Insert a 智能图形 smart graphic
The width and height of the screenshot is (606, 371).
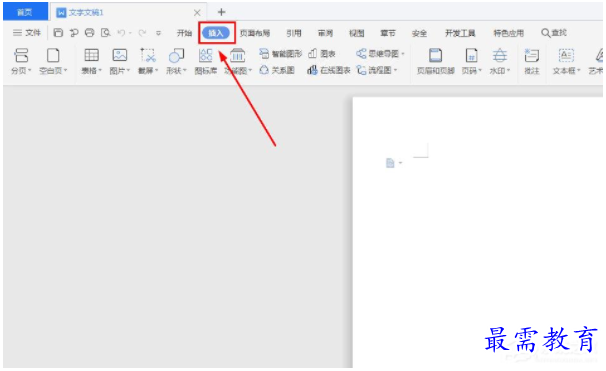point(281,54)
